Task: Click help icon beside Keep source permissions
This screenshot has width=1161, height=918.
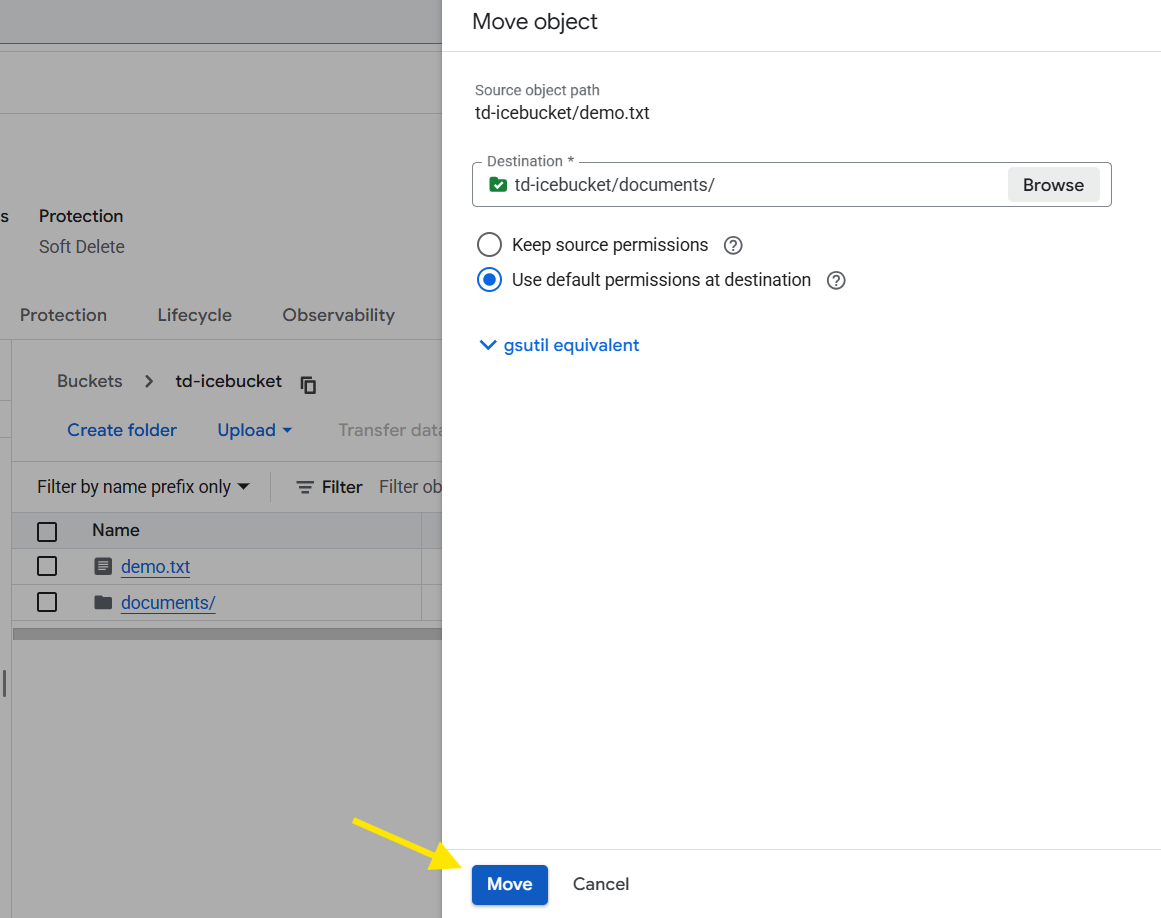Action: pyautogui.click(x=733, y=245)
